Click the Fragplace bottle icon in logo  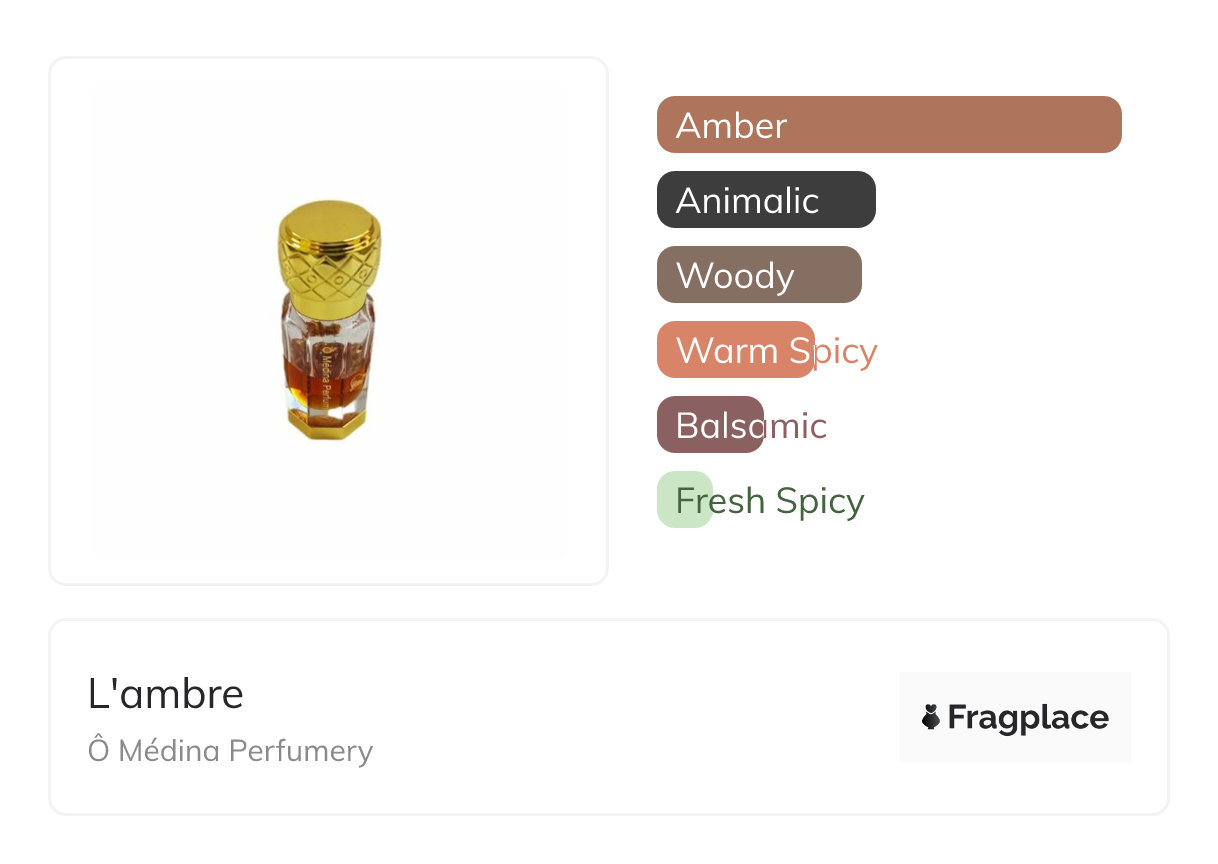point(931,717)
